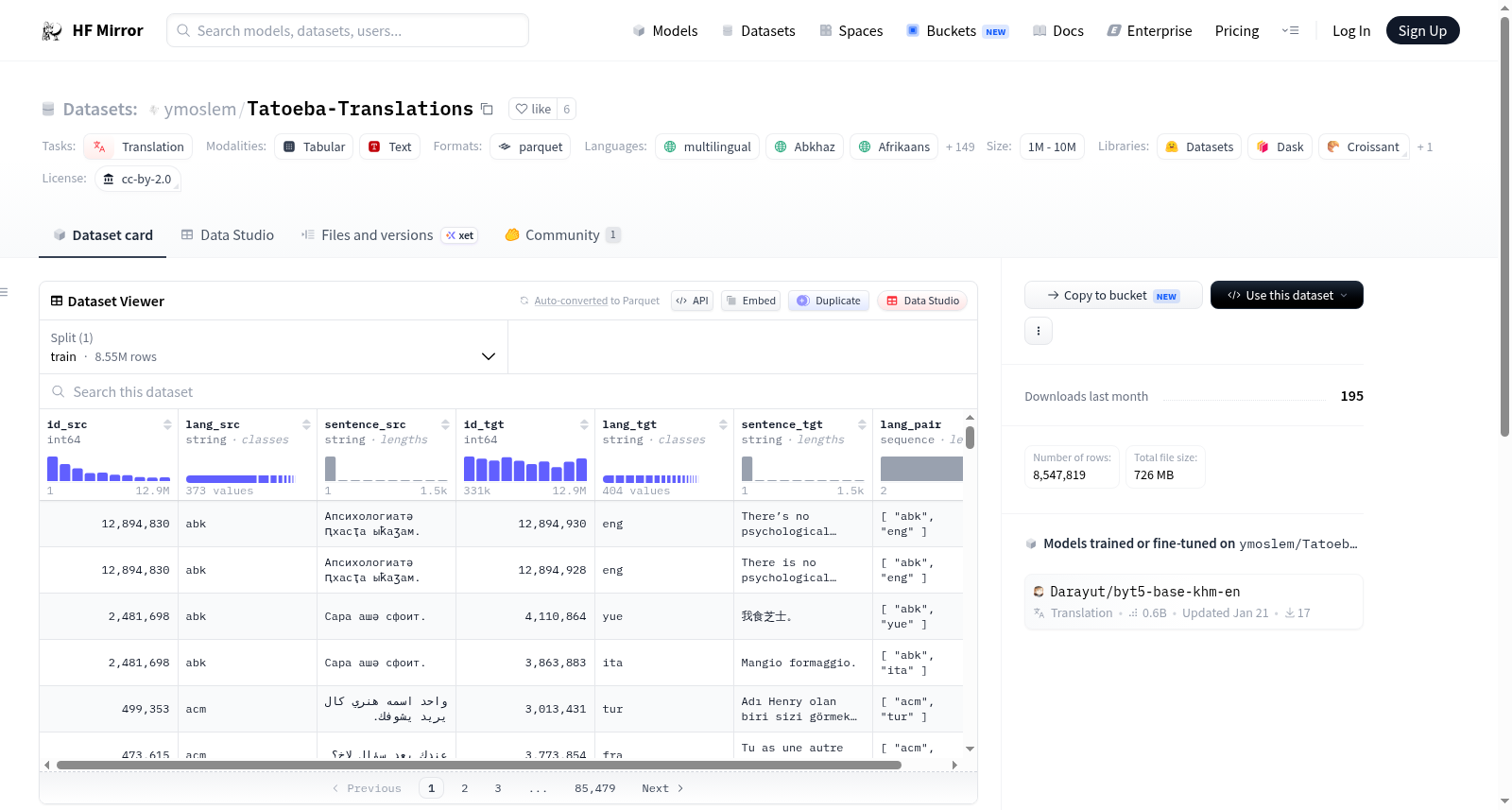Show the 149 additional languages
Screen dimensions: 1512x810
pyautogui.click(x=960, y=147)
